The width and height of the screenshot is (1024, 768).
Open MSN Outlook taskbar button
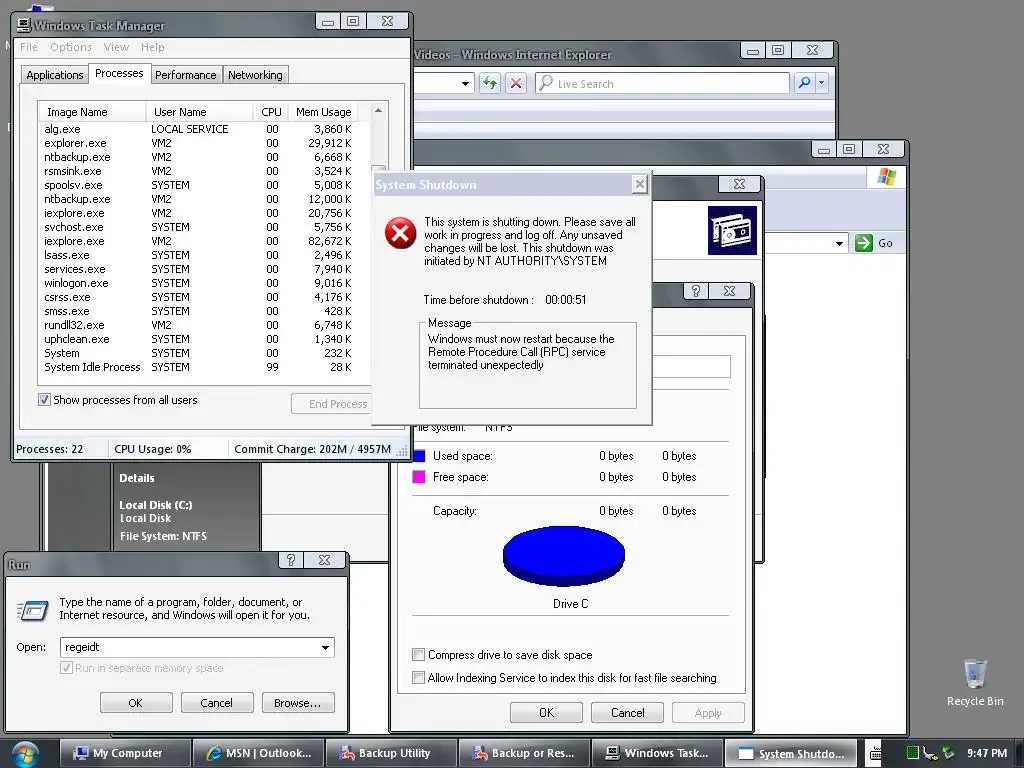pos(258,753)
